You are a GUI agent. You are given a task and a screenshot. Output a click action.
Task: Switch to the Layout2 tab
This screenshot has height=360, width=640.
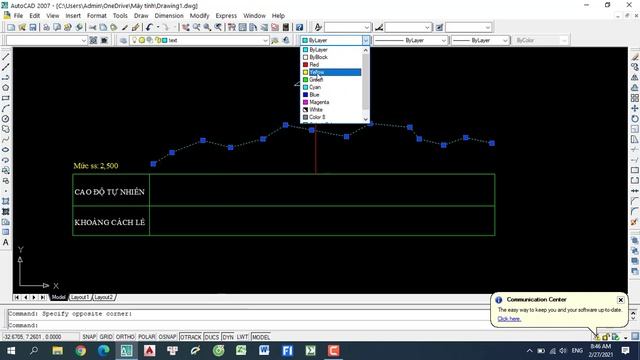[103, 297]
